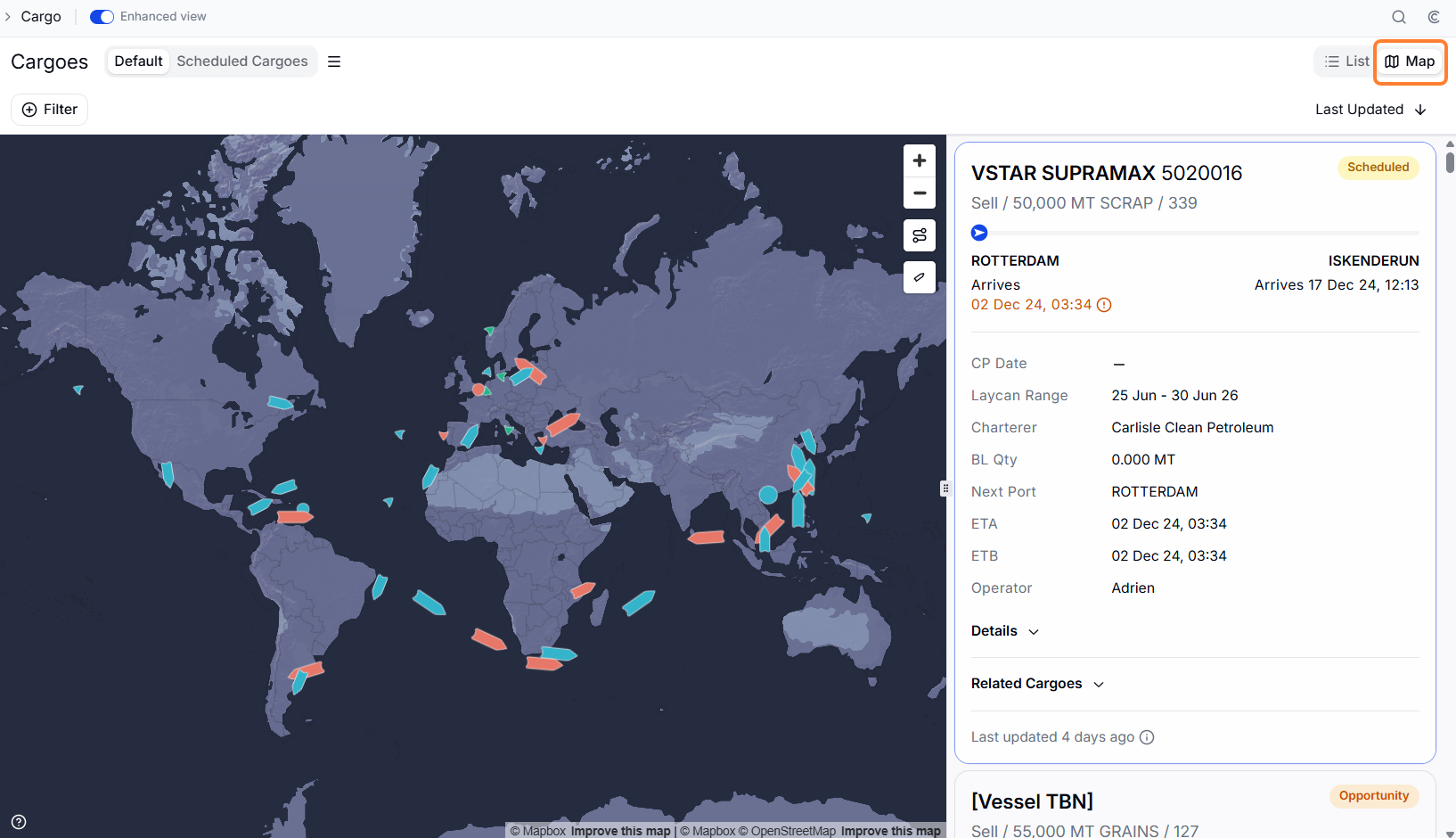The image size is (1456, 838).
Task: Click the Carlisle Clean Petroleum charterer value
Action: tap(1192, 428)
